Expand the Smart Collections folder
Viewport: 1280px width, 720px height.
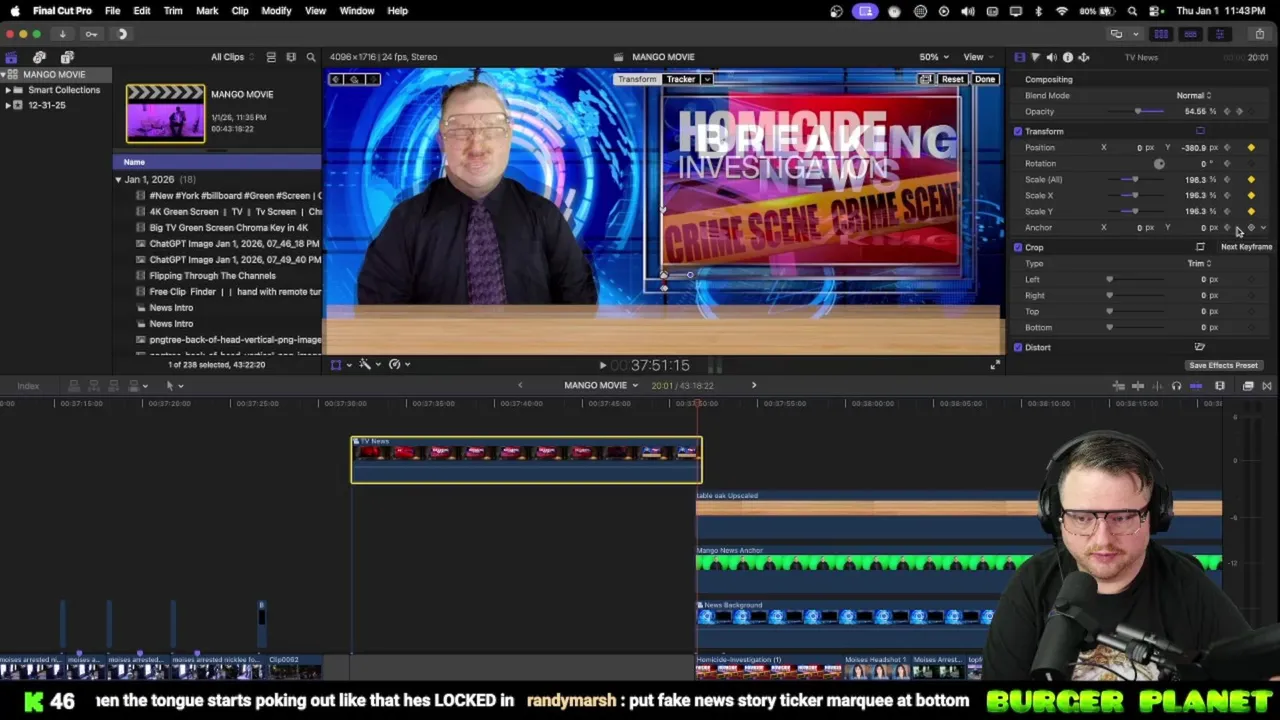(x=8, y=90)
